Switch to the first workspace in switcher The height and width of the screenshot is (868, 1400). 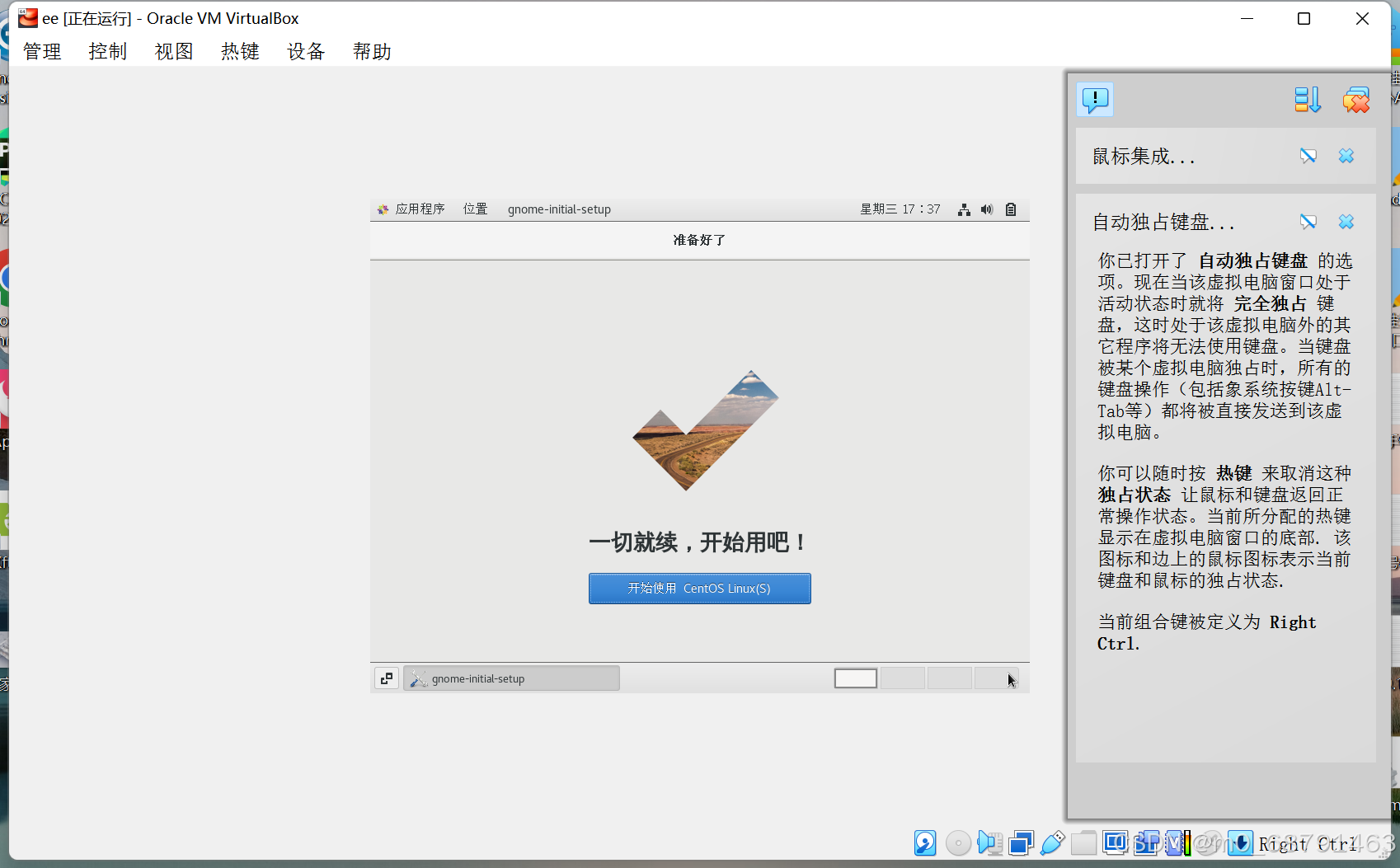pos(856,678)
